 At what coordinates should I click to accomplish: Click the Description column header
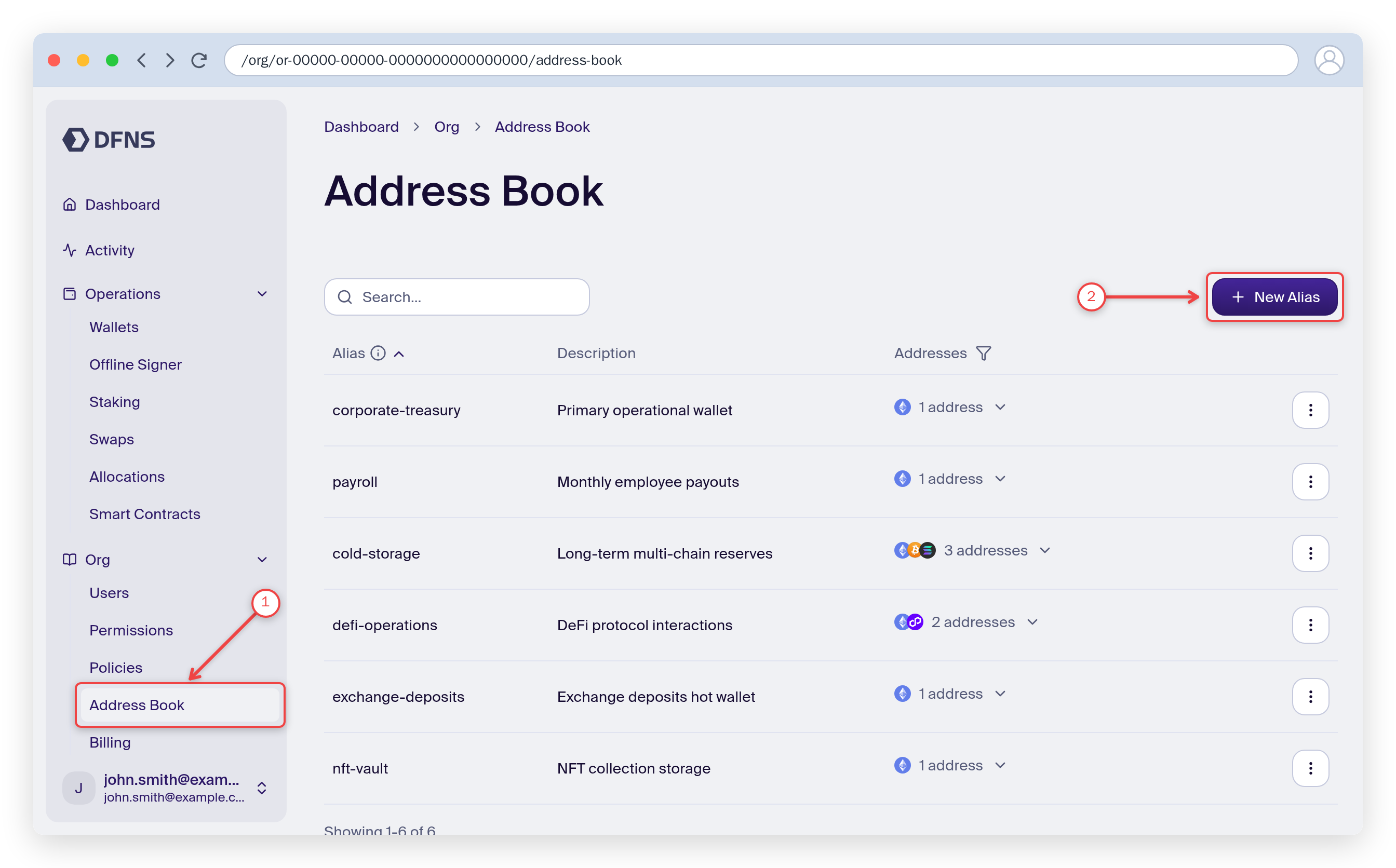click(x=596, y=353)
